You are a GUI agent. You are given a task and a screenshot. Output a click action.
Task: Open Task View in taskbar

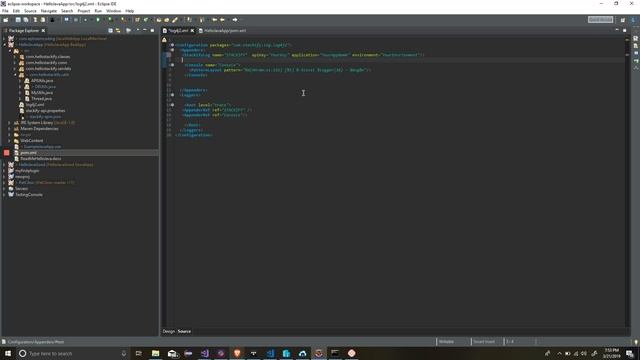139,353
